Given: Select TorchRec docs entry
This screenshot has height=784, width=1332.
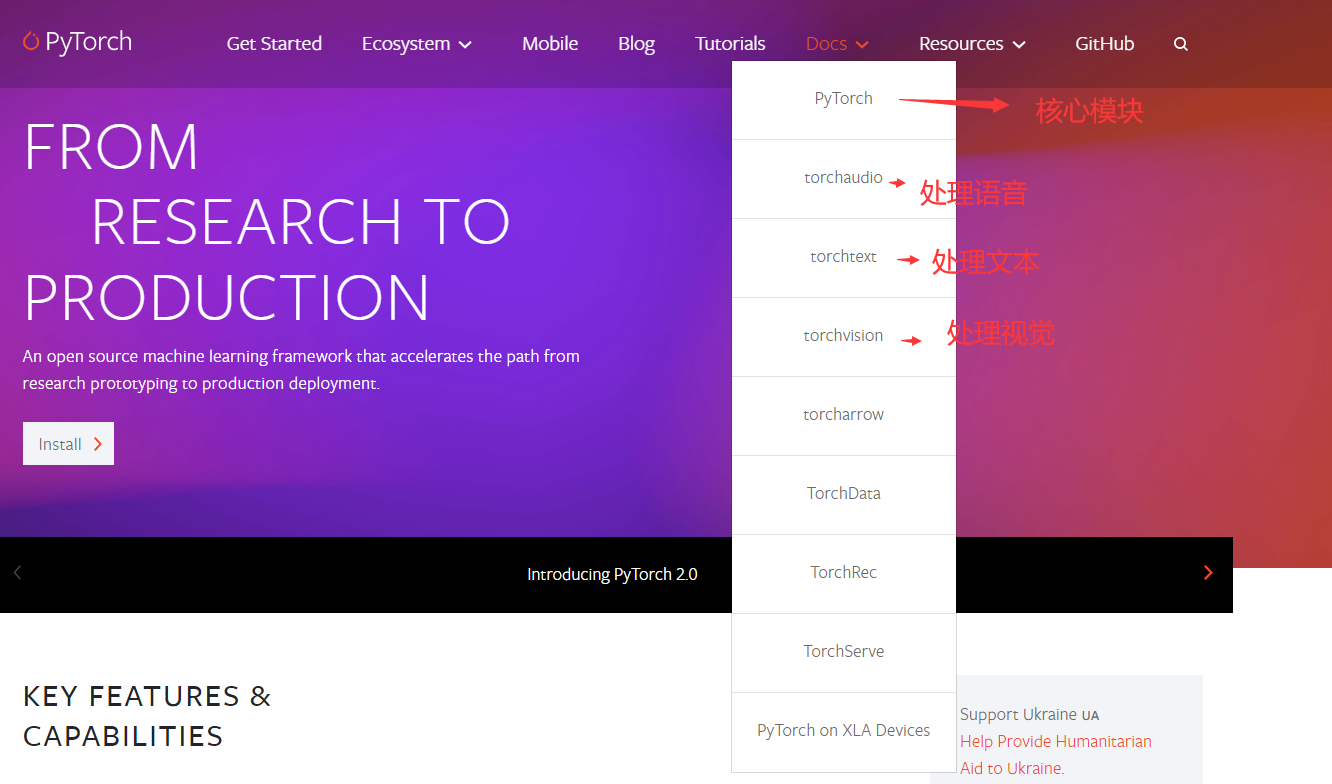Looking at the screenshot, I should [x=844, y=573].
